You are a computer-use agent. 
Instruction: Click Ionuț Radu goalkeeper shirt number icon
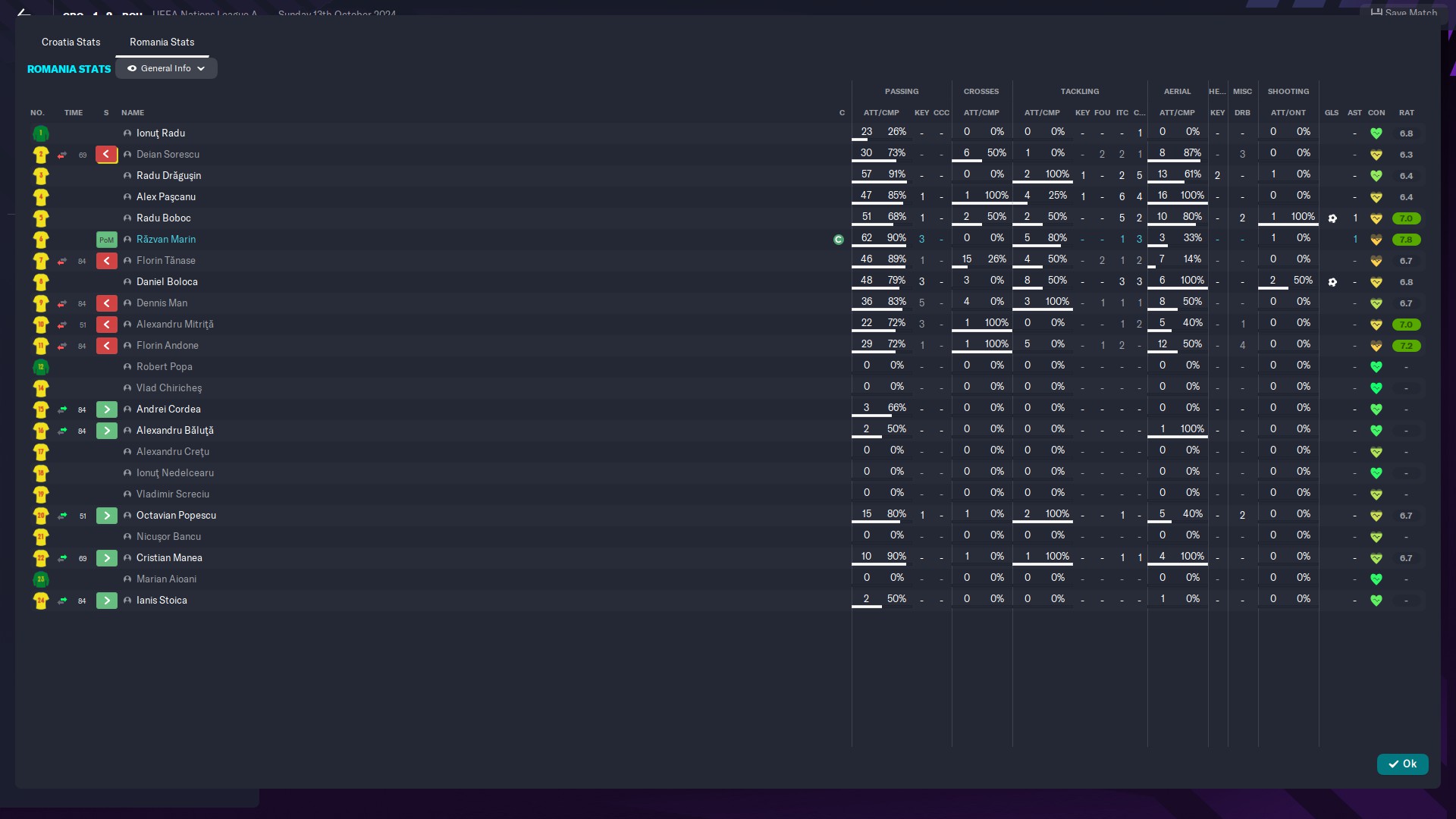point(41,133)
